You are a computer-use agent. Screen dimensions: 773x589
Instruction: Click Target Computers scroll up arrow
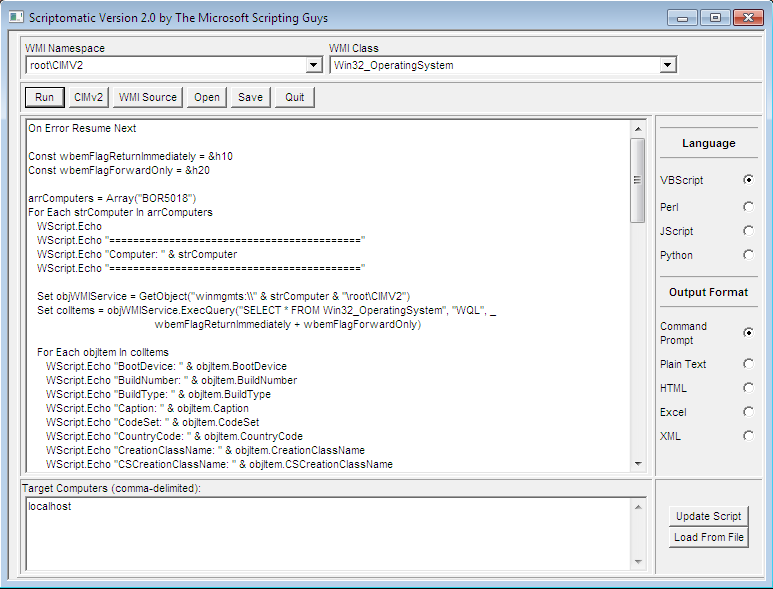click(638, 507)
